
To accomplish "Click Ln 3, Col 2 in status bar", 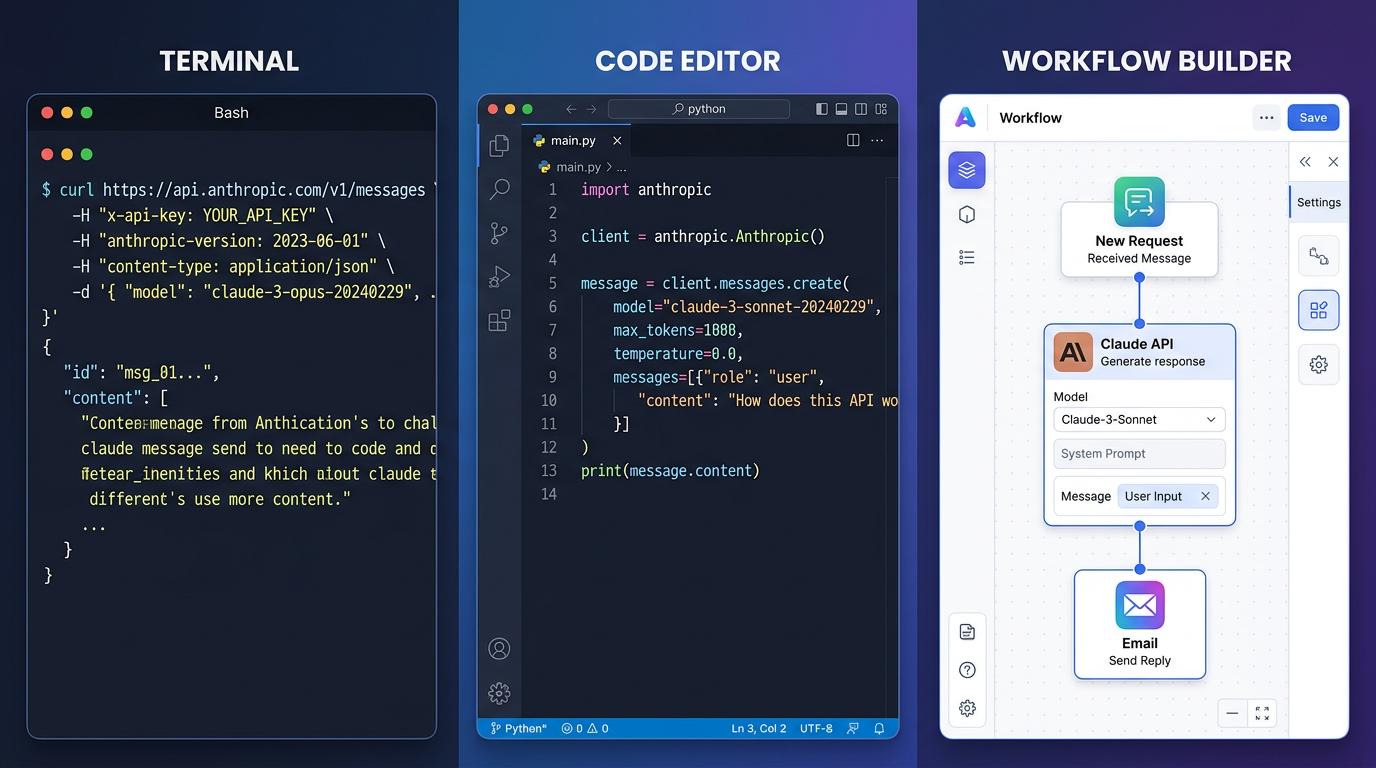I will tap(759, 729).
